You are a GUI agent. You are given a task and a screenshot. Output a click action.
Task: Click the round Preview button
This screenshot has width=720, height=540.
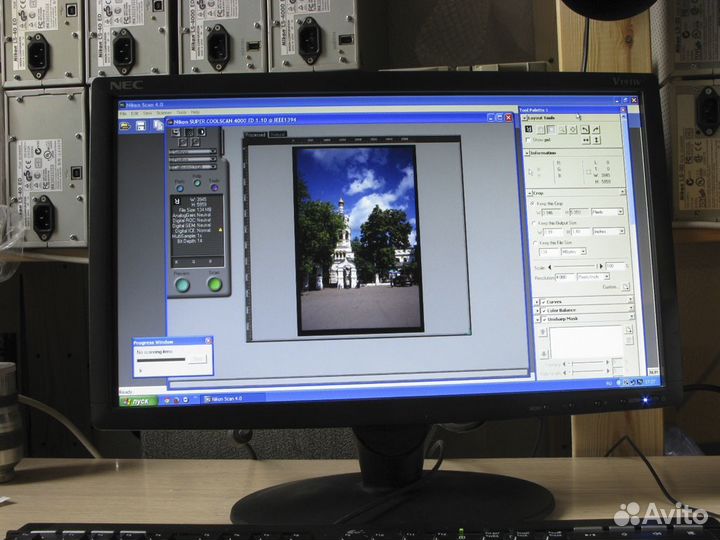coord(182,284)
